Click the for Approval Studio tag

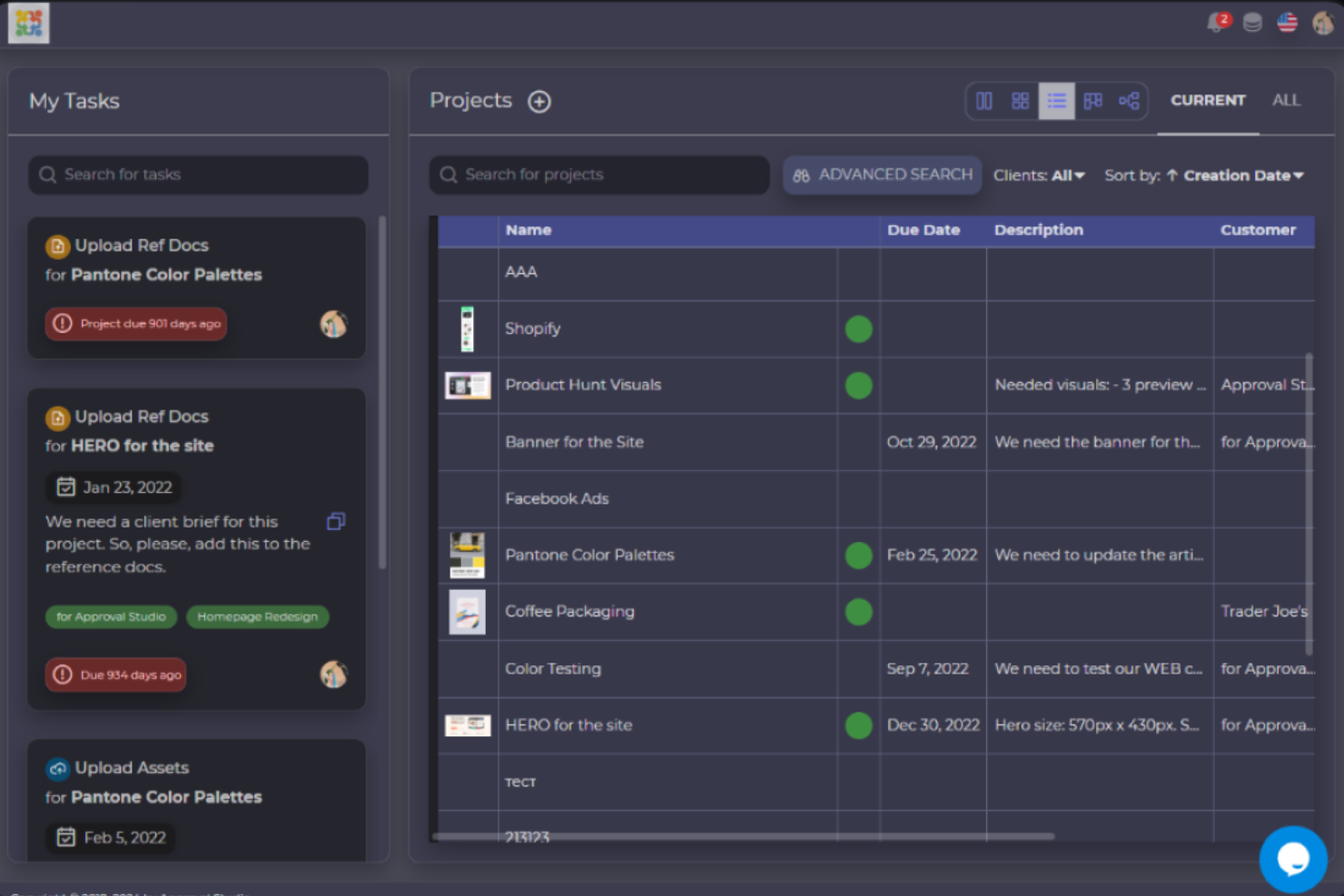coord(111,616)
